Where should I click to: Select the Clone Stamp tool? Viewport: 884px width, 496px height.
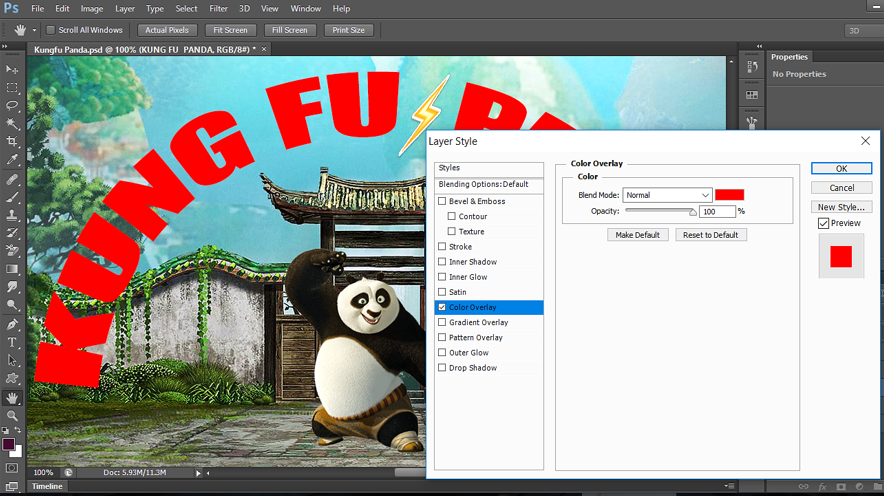pos(12,215)
